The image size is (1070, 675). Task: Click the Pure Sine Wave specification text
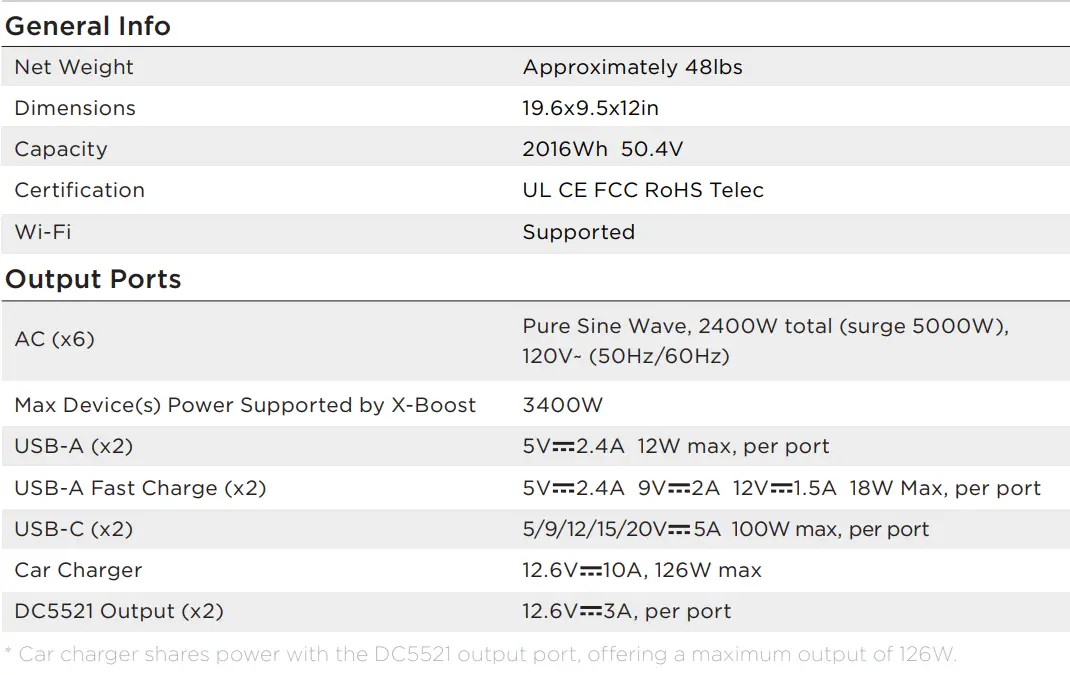765,340
